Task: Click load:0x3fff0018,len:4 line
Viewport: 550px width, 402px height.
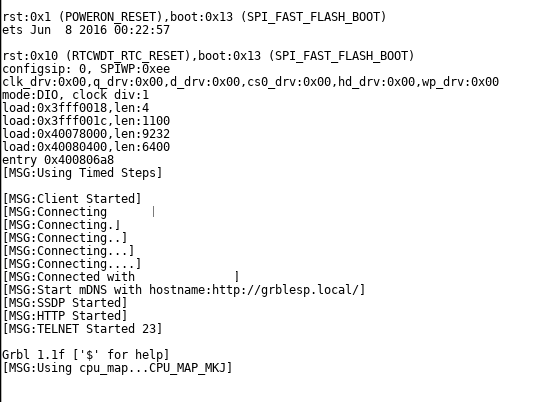Action: 75,108
